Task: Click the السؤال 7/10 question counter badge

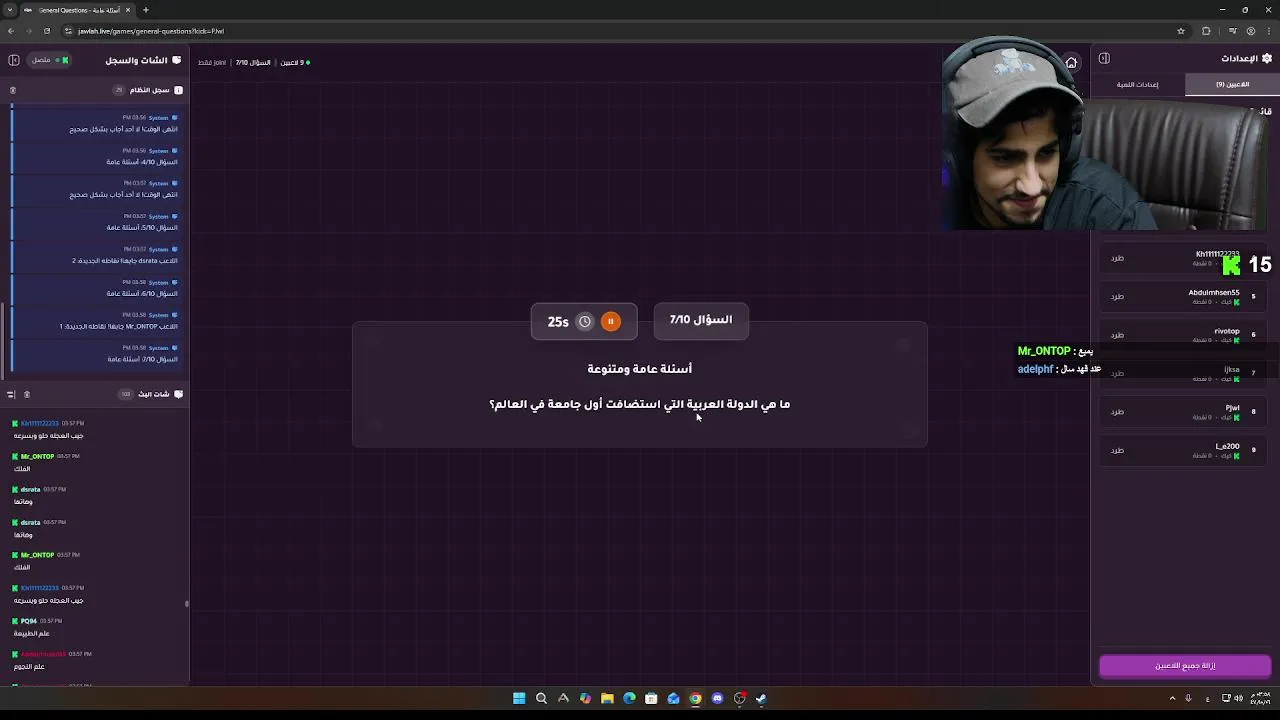Action: click(x=700, y=320)
